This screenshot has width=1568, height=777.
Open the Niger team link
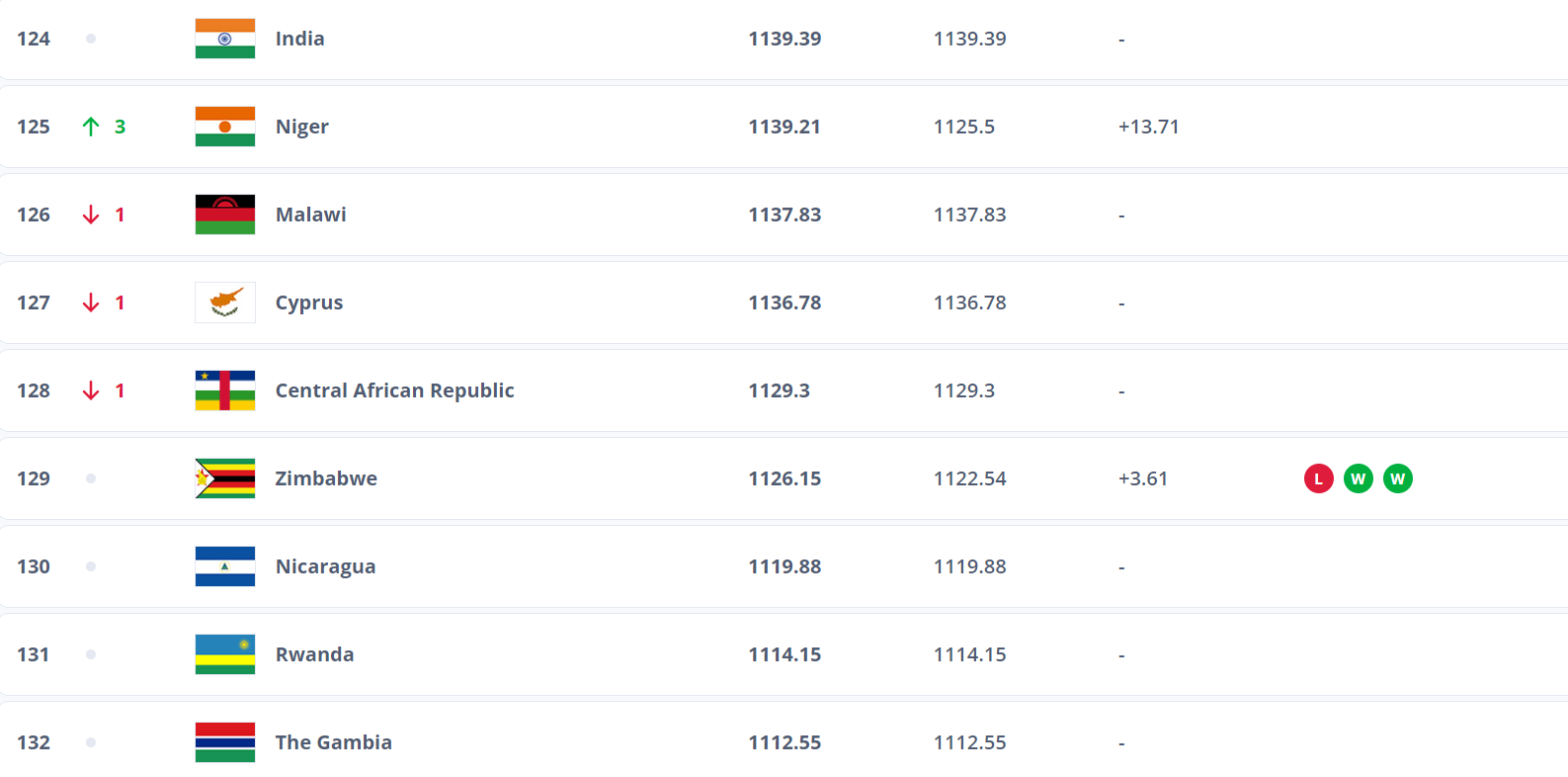point(301,127)
